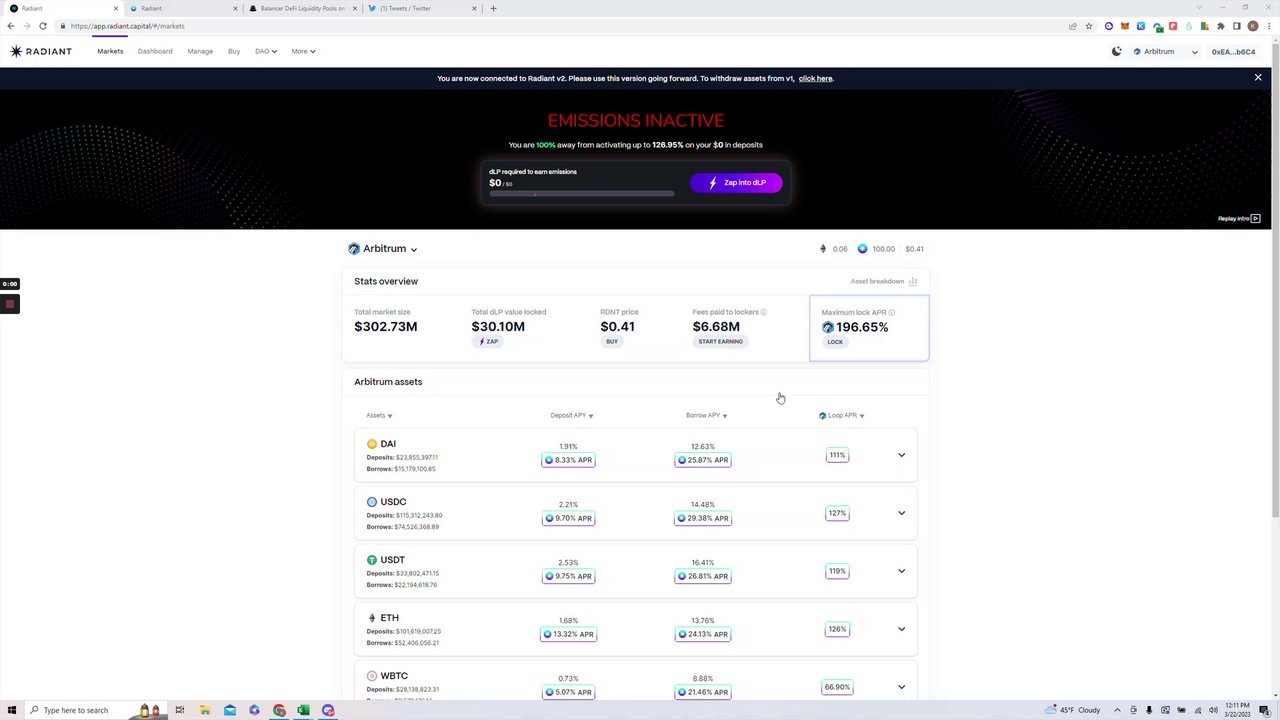The width and height of the screenshot is (1280, 720).
Task: Sort by the Assets column
Action: tap(379, 415)
